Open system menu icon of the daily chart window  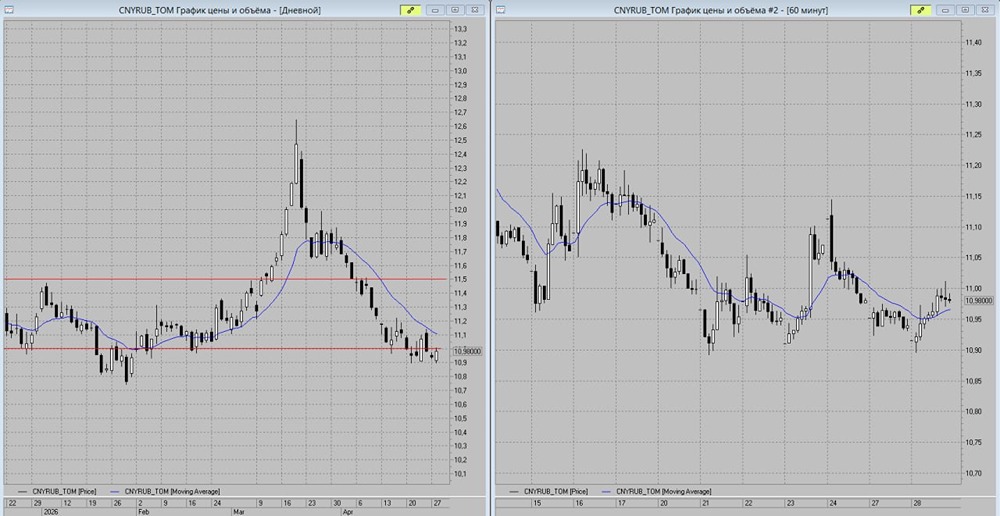tap(8, 10)
